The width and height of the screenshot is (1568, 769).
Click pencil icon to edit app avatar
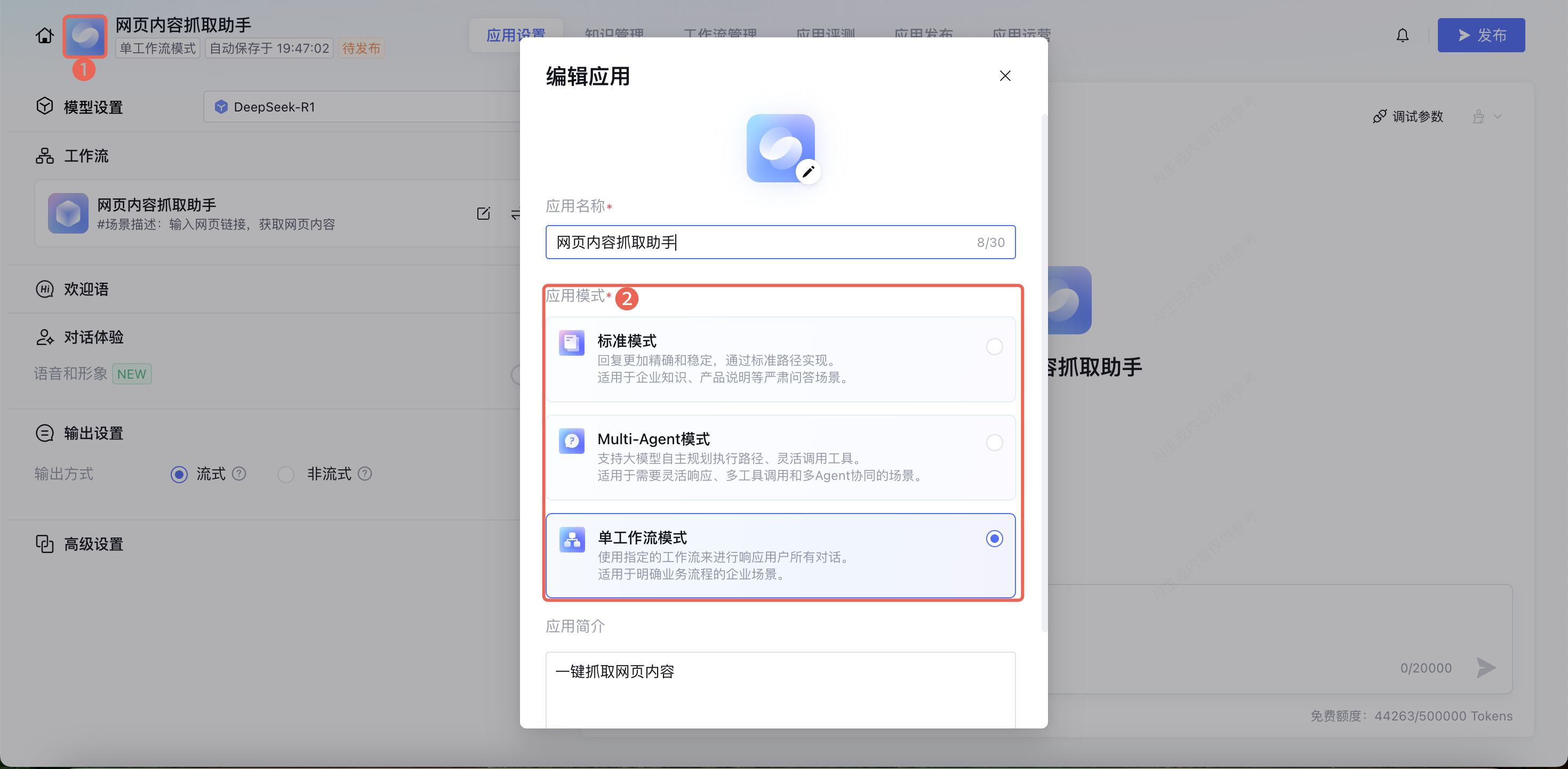[x=808, y=172]
